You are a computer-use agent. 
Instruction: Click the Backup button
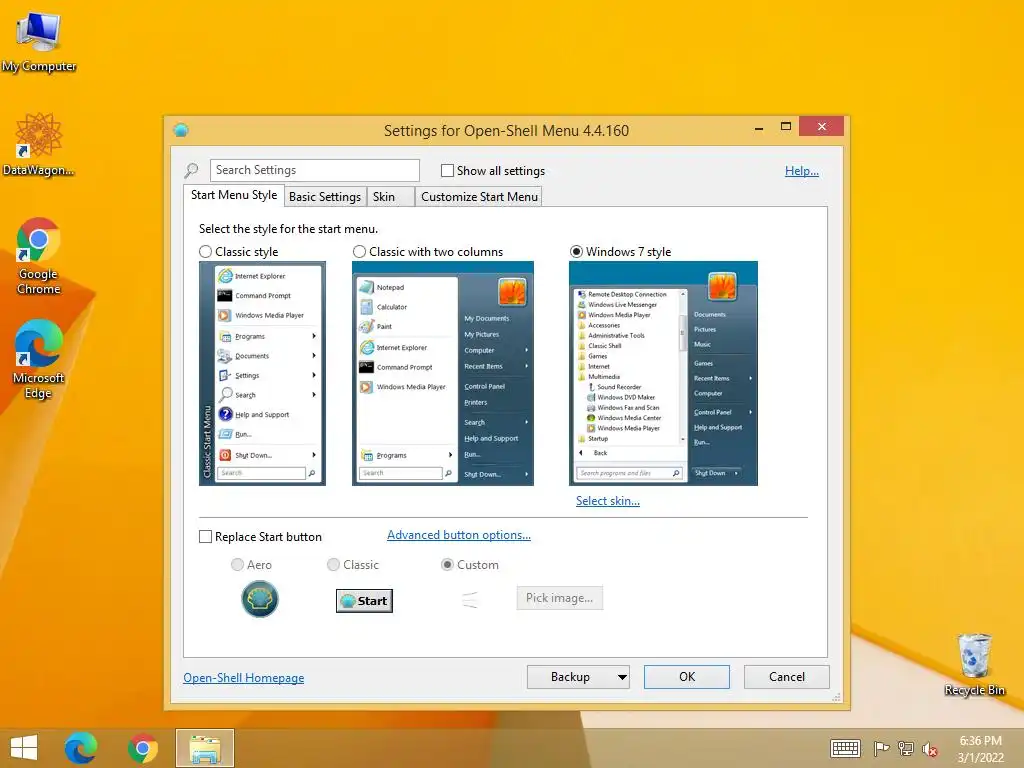pos(570,677)
